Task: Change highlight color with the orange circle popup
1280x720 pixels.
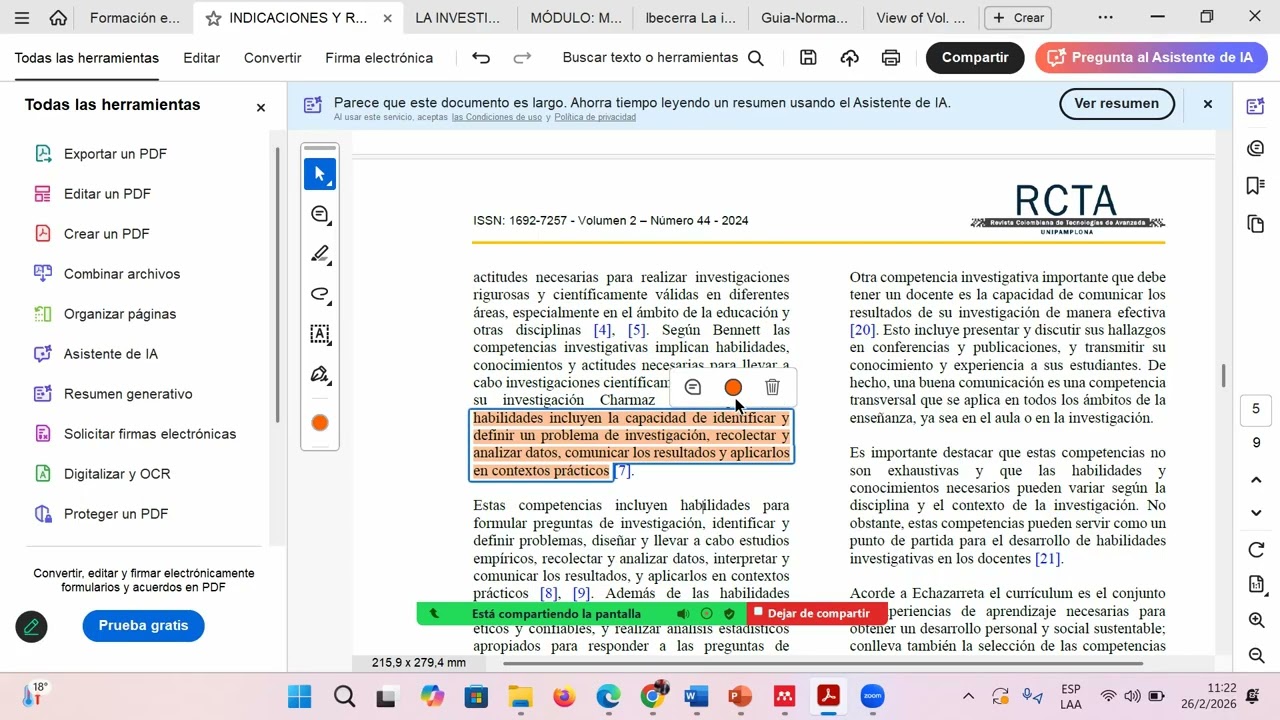Action: [733, 387]
